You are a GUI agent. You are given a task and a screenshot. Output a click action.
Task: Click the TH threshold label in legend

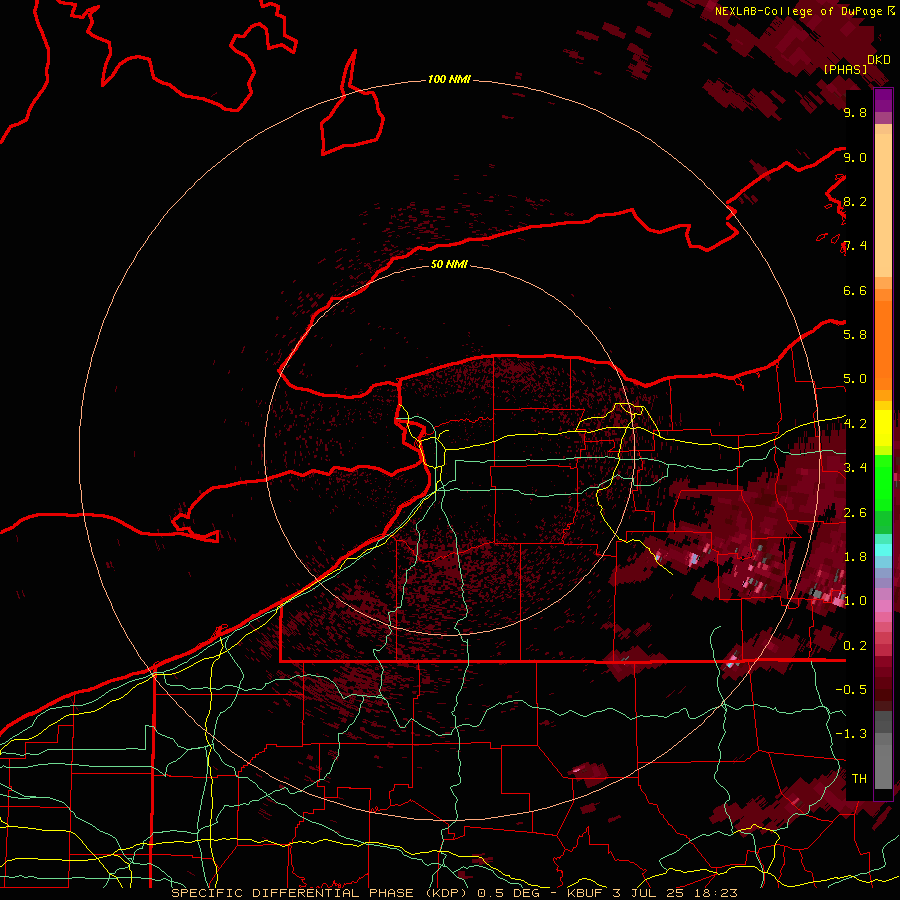point(859,778)
